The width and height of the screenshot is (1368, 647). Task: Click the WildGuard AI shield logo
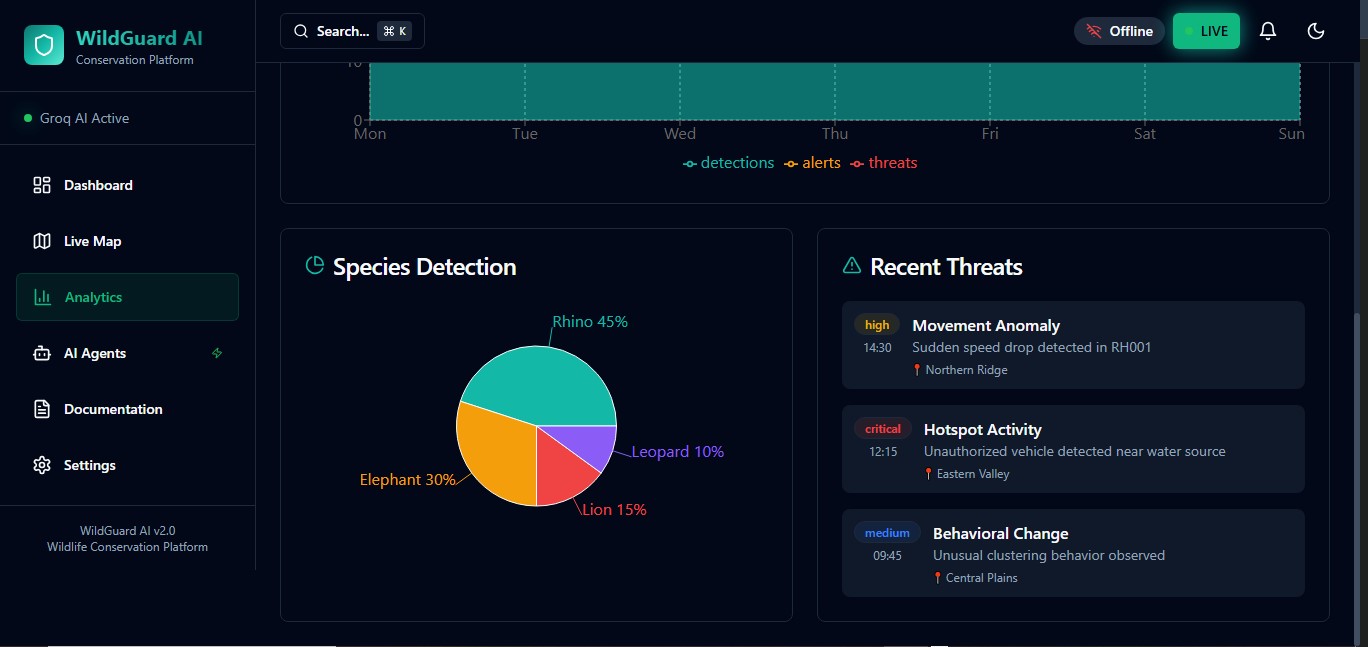43,45
